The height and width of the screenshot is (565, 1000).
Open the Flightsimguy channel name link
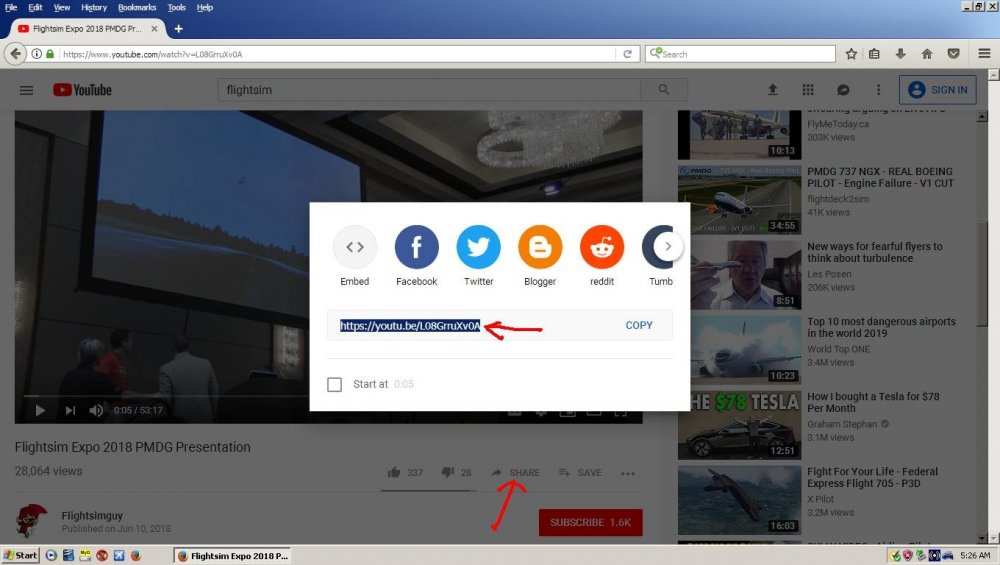click(92, 515)
